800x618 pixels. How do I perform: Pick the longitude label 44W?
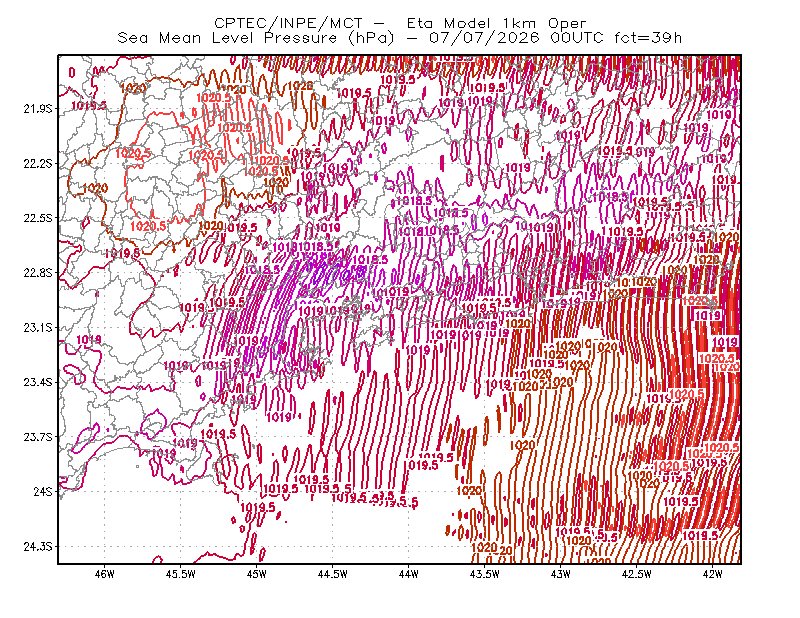[409, 574]
